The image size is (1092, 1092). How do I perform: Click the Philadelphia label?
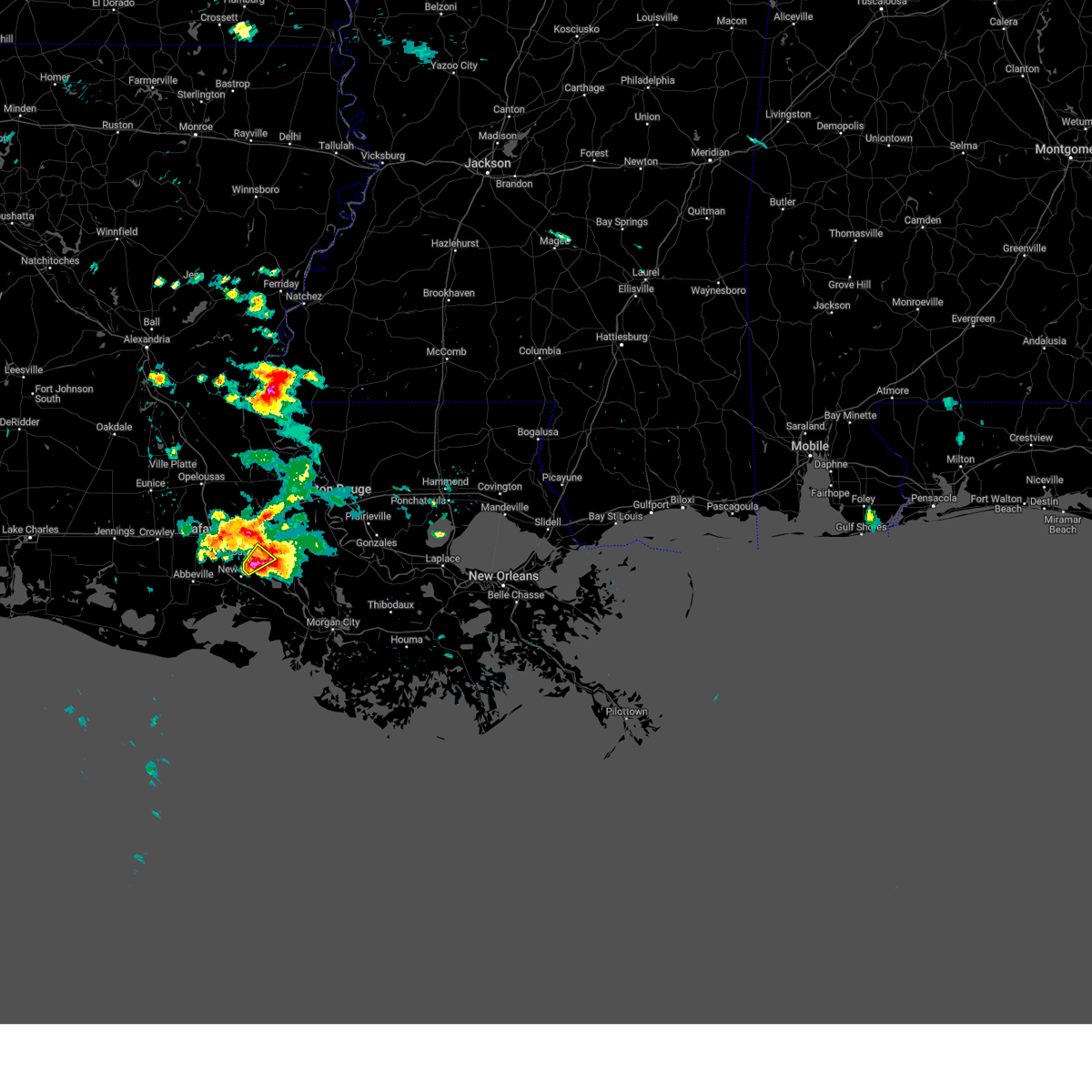click(x=648, y=80)
